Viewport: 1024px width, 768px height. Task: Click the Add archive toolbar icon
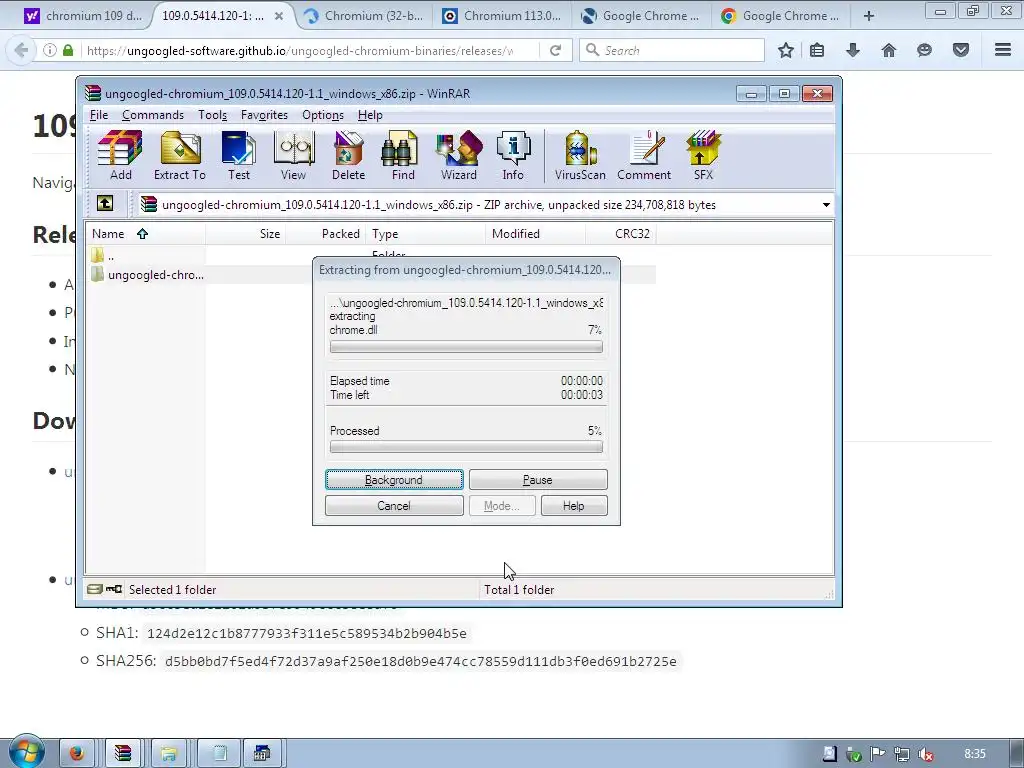point(120,155)
